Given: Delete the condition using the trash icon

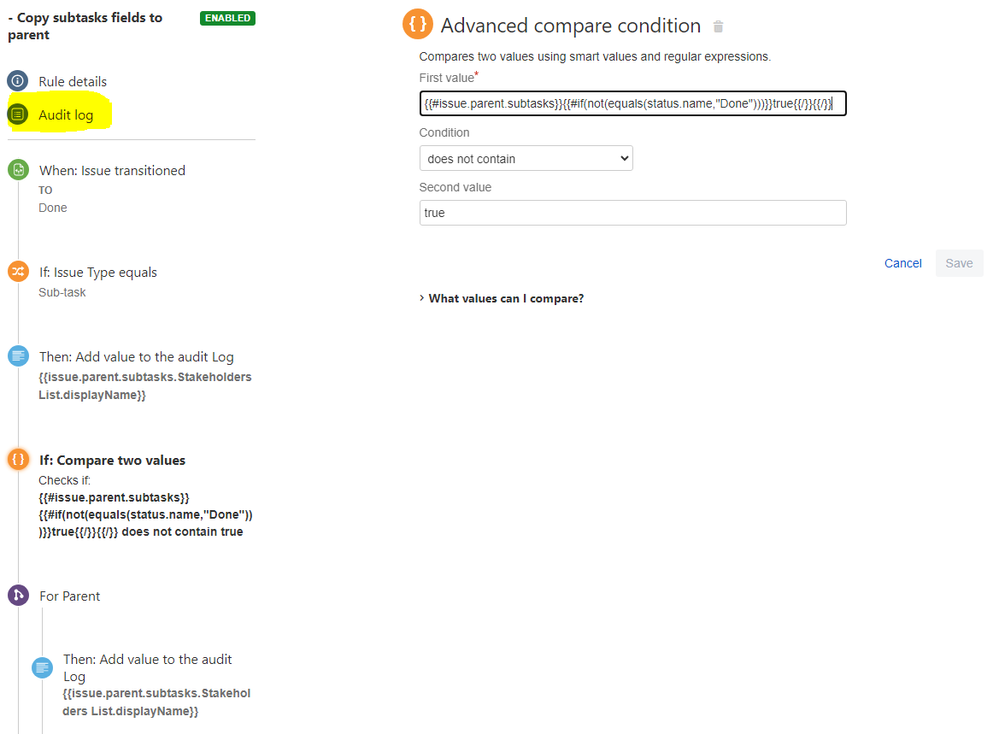Looking at the screenshot, I should (x=718, y=27).
